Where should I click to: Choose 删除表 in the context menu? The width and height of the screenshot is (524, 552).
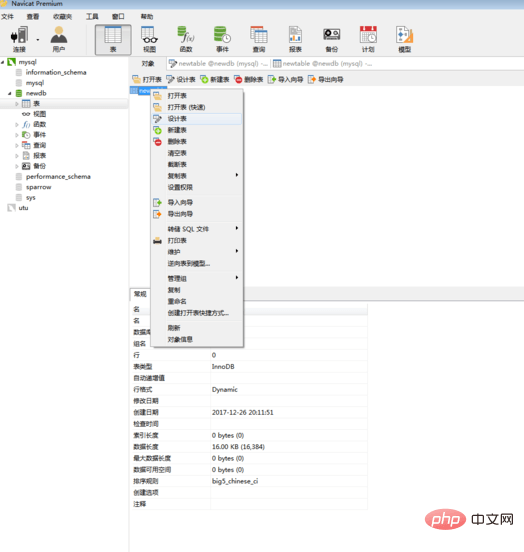197,142
